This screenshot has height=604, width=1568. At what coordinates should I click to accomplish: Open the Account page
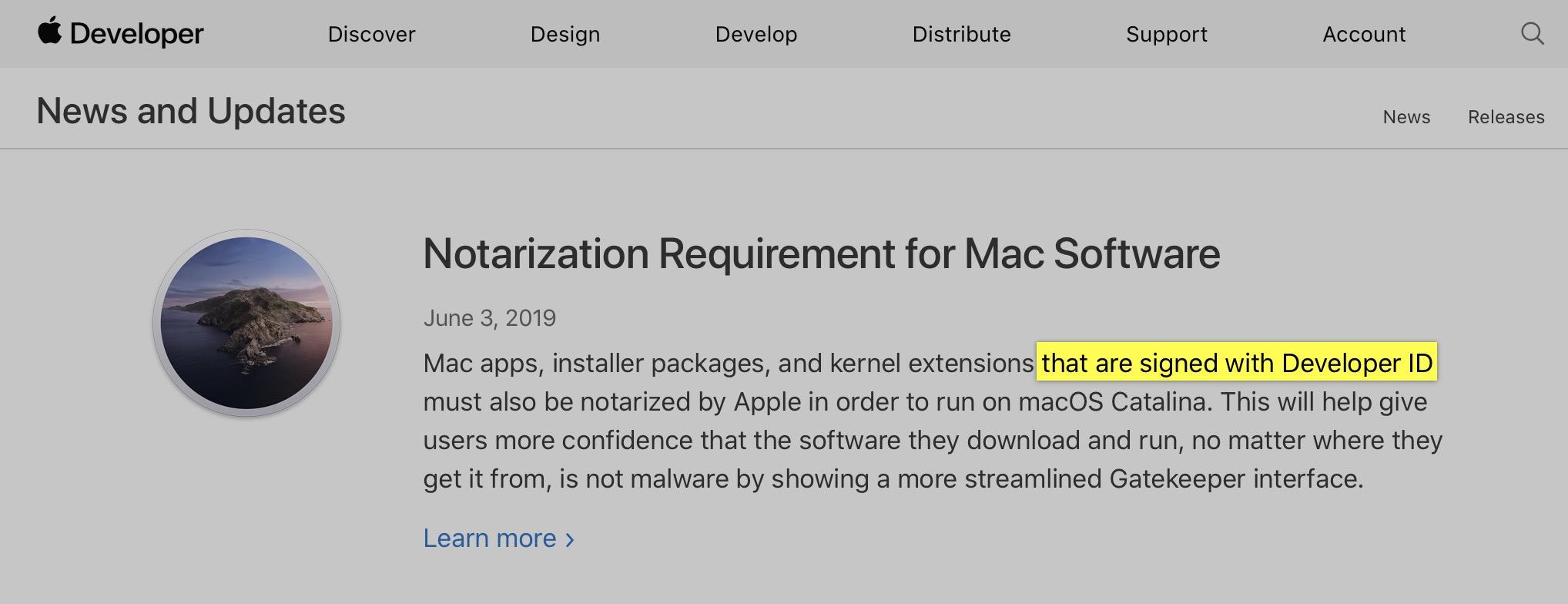tap(1363, 35)
